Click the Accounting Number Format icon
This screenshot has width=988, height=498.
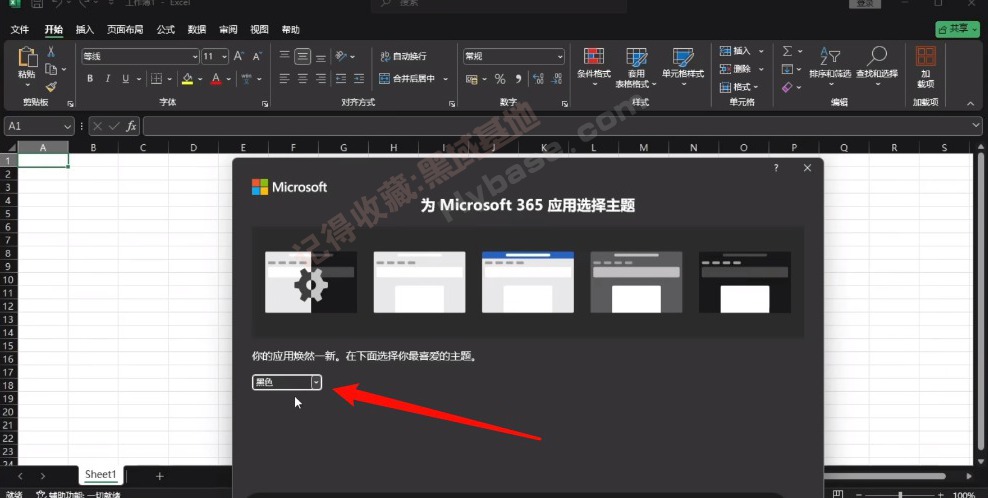pyautogui.click(x=471, y=79)
